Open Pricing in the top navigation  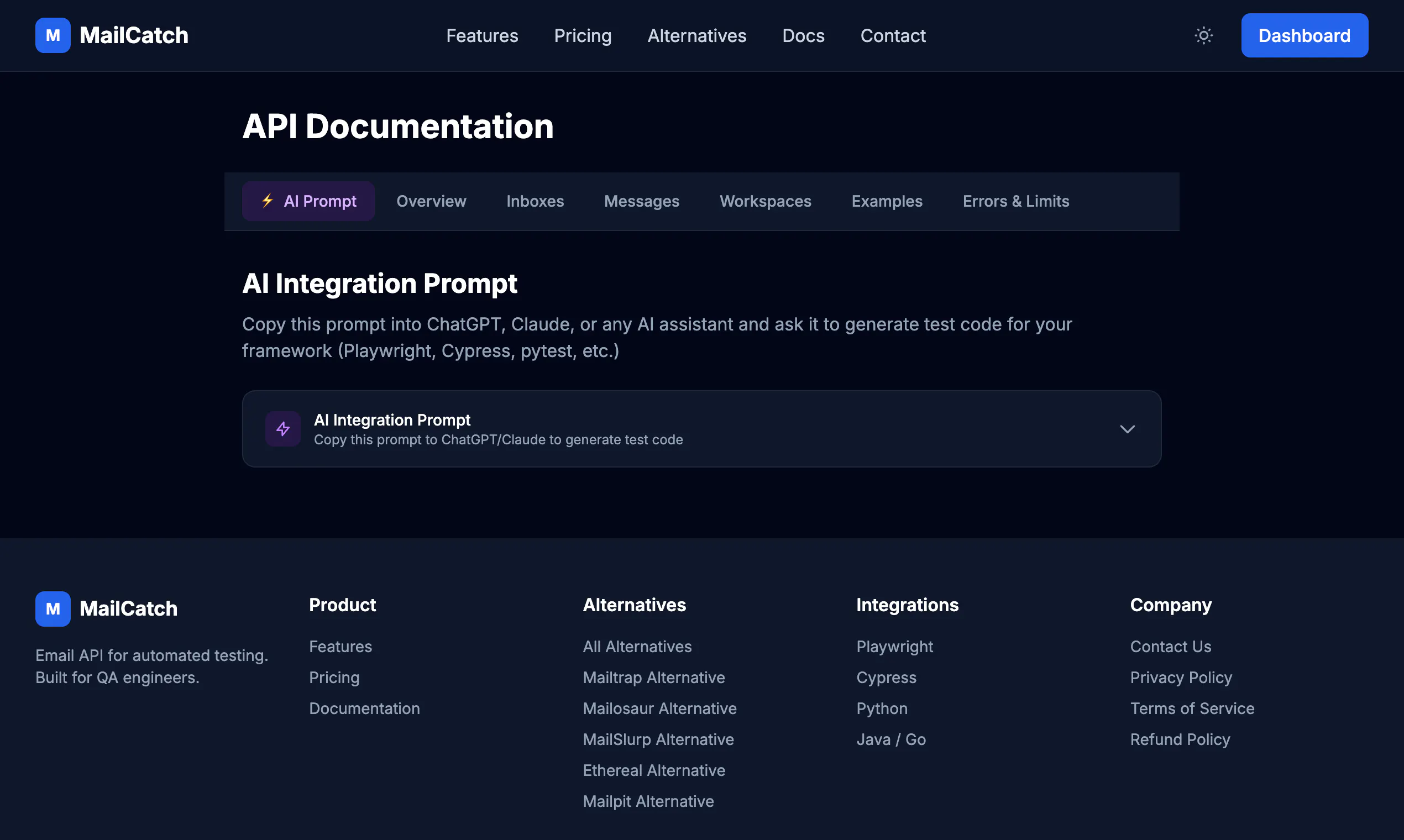[x=583, y=36]
